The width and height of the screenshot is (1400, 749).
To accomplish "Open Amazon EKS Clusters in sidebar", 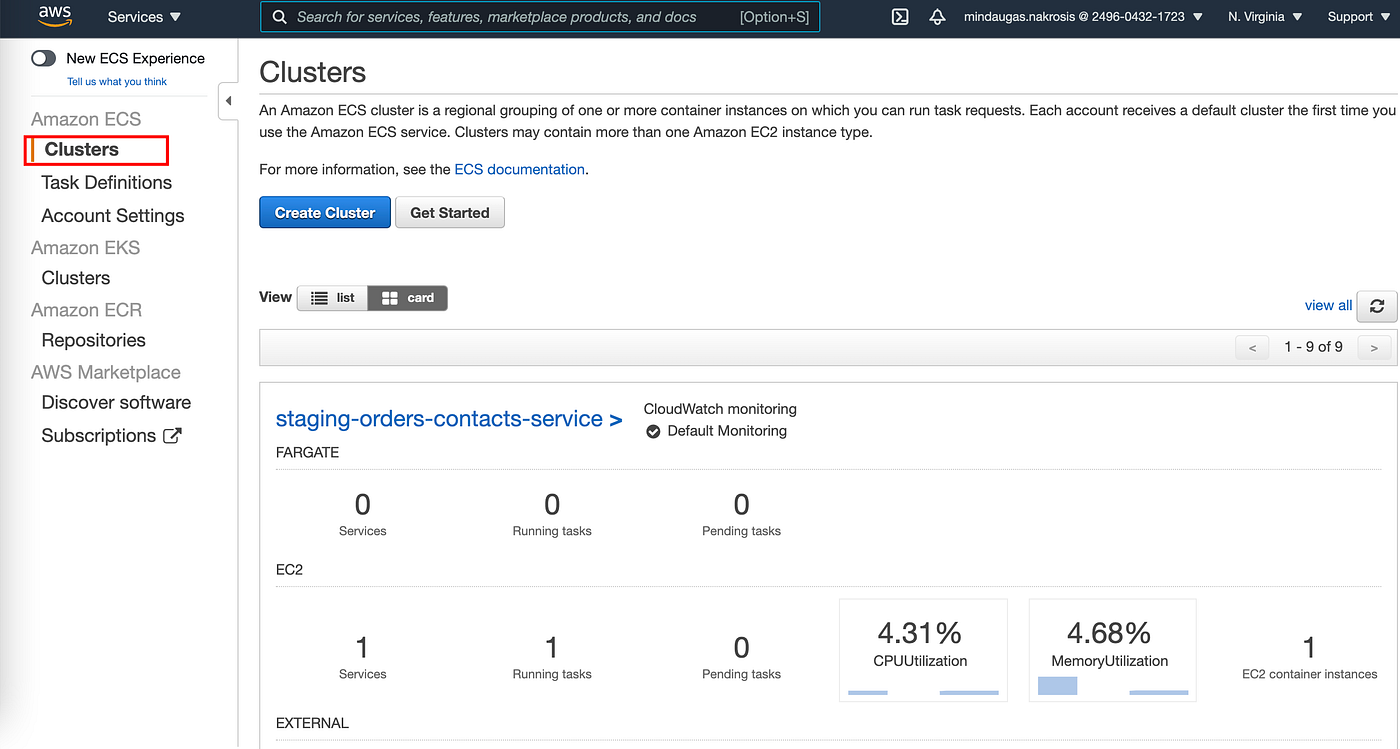I will [76, 278].
